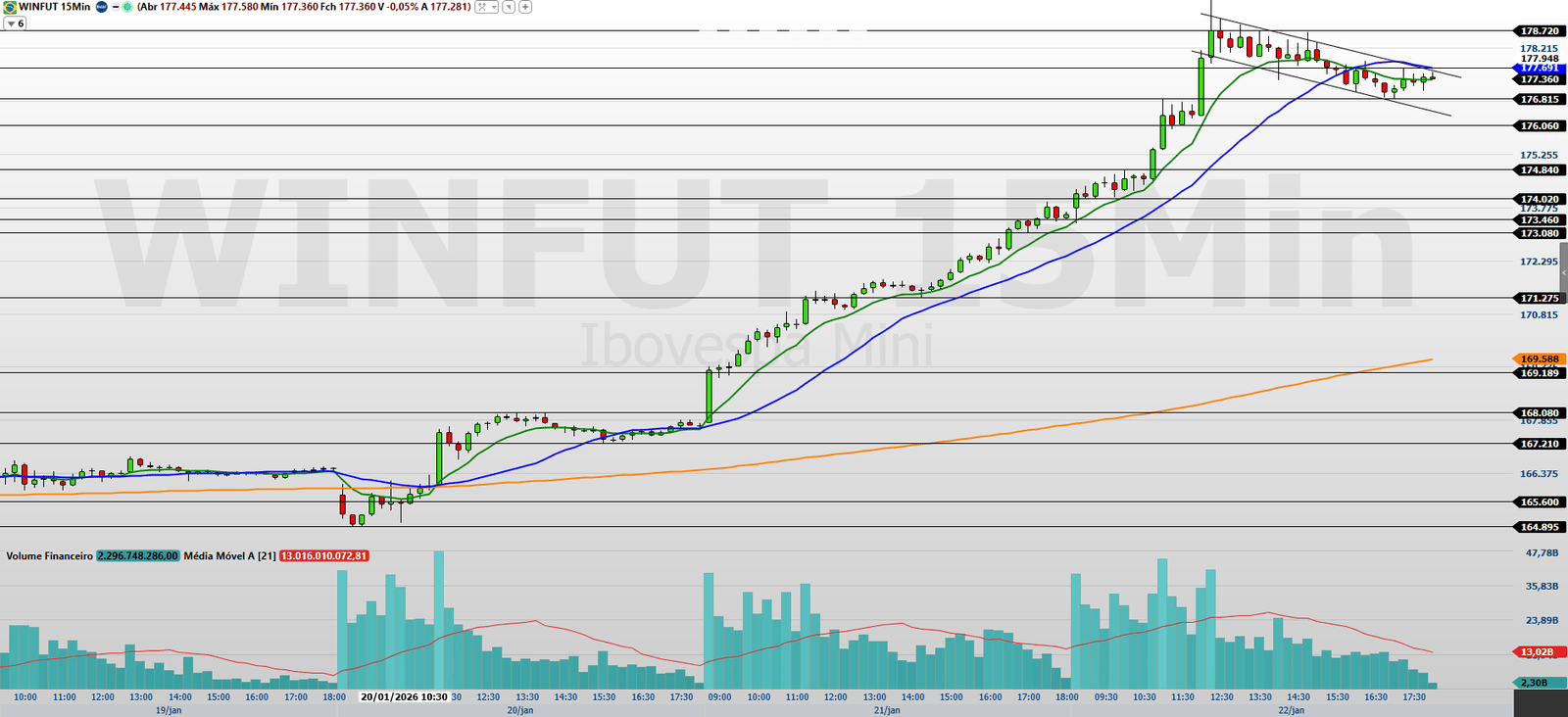Click the arrow cursor icon in chart header

509,7
